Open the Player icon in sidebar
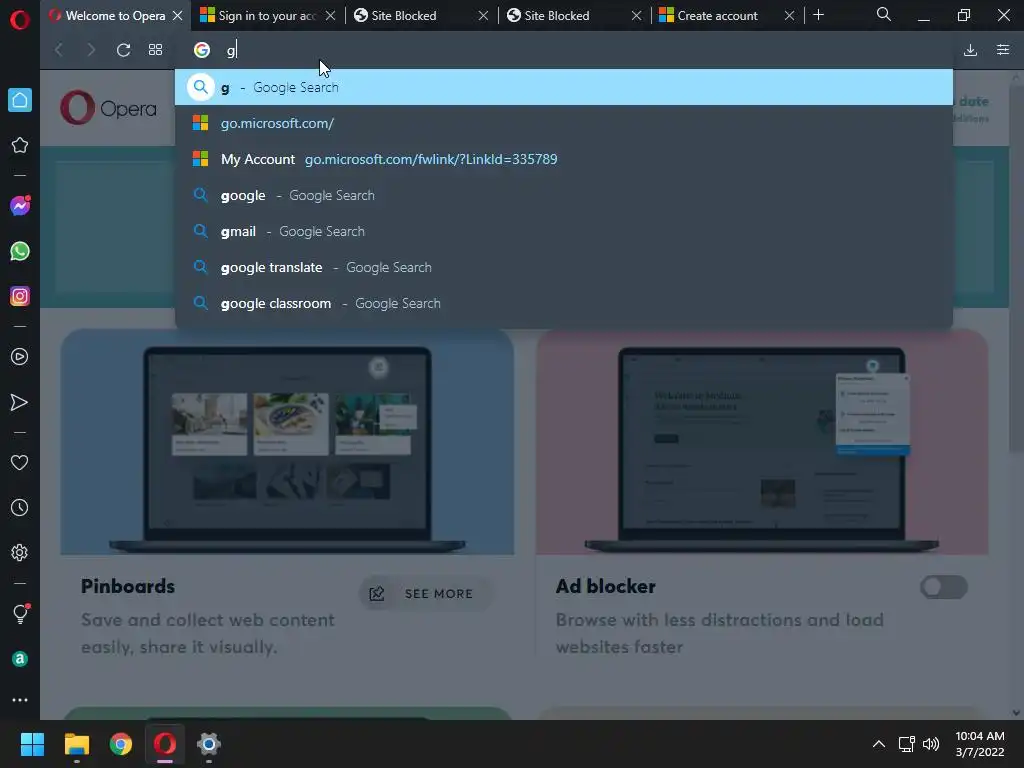The width and height of the screenshot is (1024, 768). coord(20,357)
